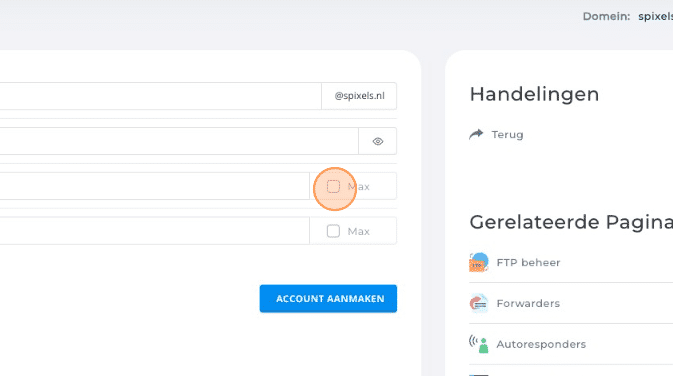The image size is (673, 376).
Task: Click the Gerelateerde Pagina's heading
Action: (x=571, y=222)
